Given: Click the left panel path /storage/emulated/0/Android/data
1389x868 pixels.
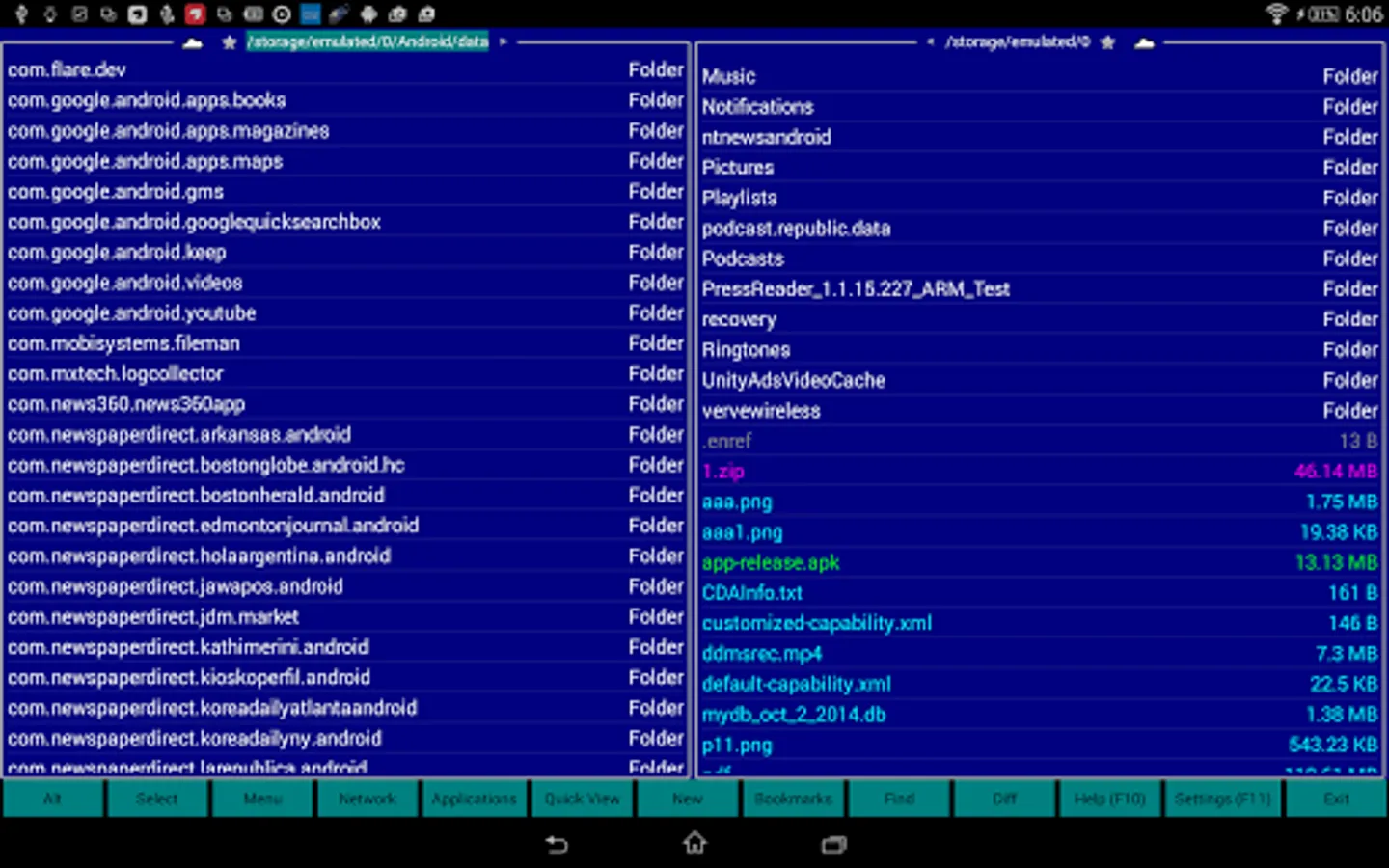Looking at the screenshot, I should pos(368,41).
